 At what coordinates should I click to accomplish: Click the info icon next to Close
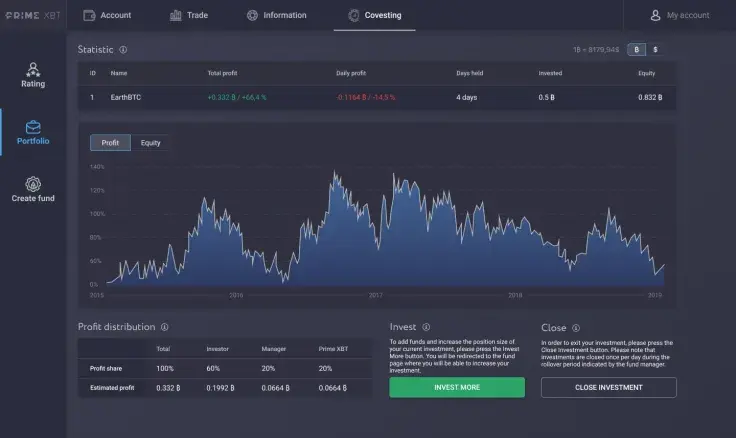pos(576,327)
